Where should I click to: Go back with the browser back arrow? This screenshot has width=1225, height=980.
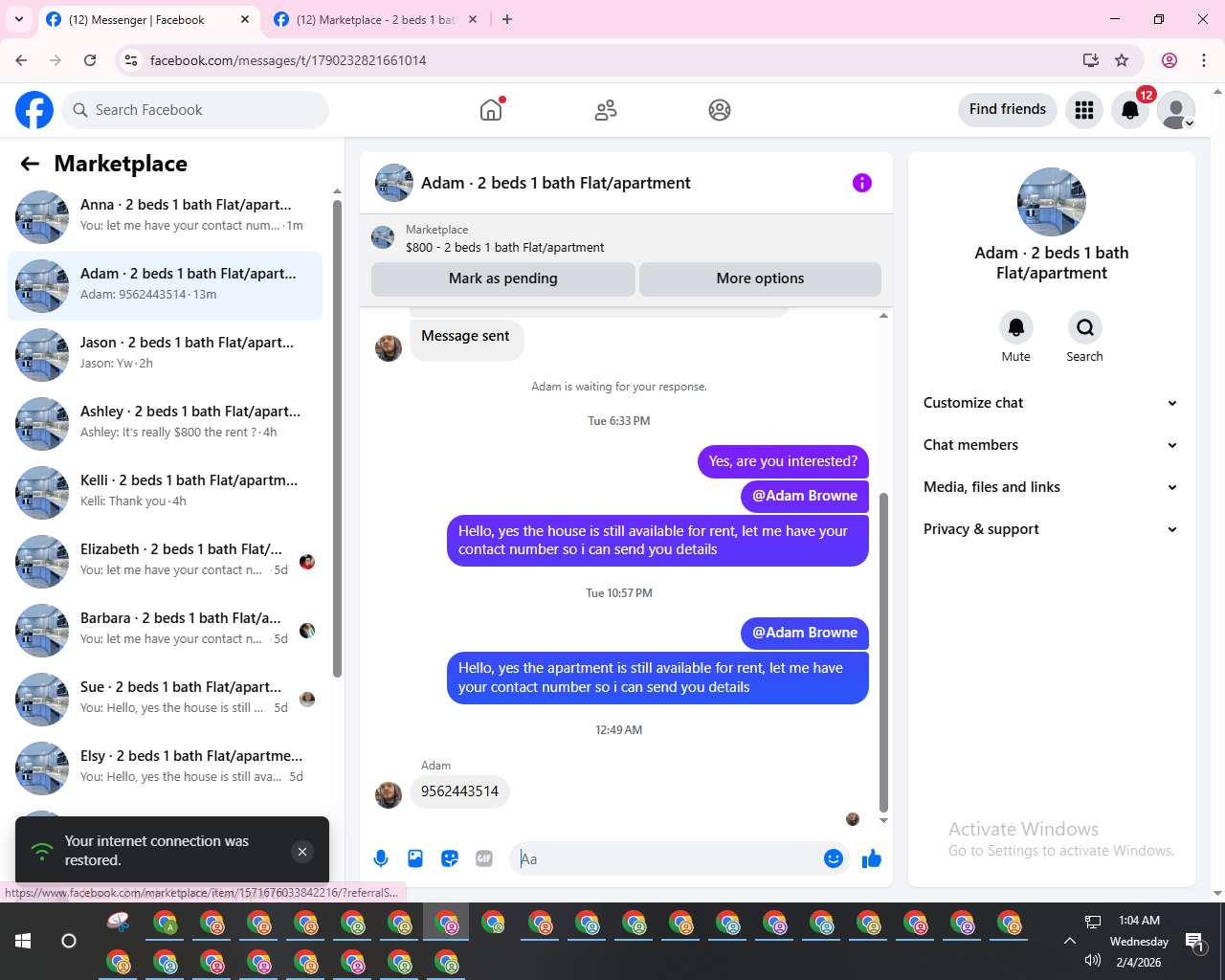[21, 60]
